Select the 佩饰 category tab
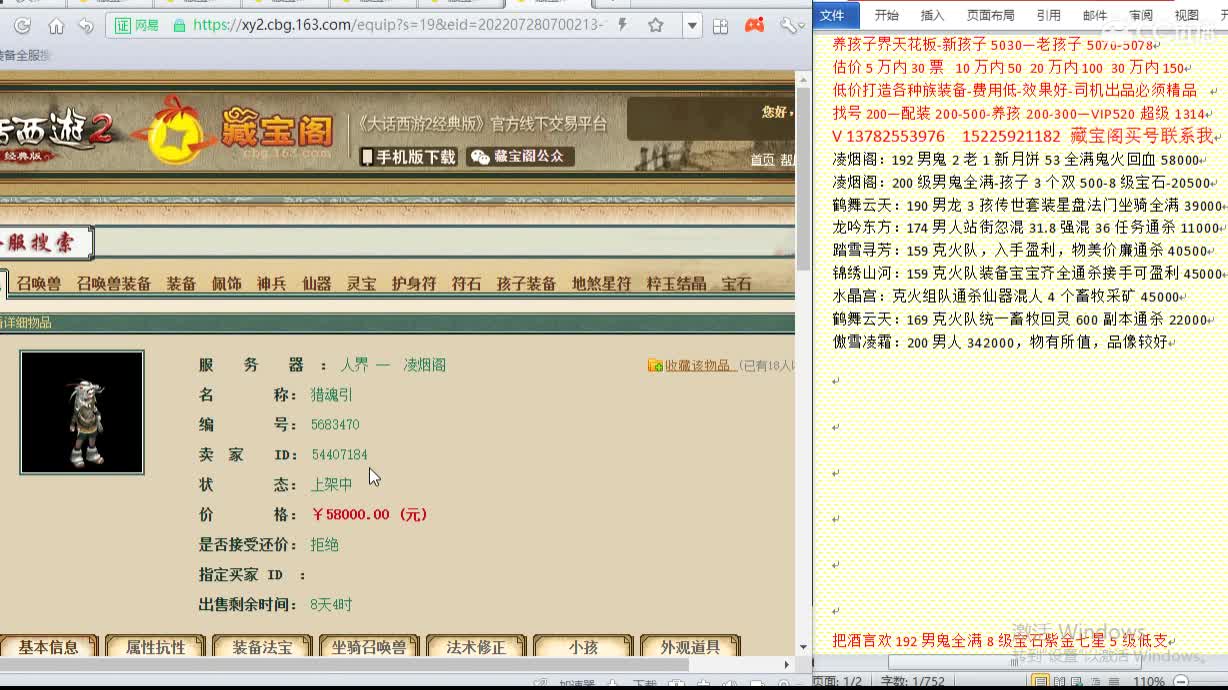This screenshot has width=1228, height=690. click(x=226, y=284)
